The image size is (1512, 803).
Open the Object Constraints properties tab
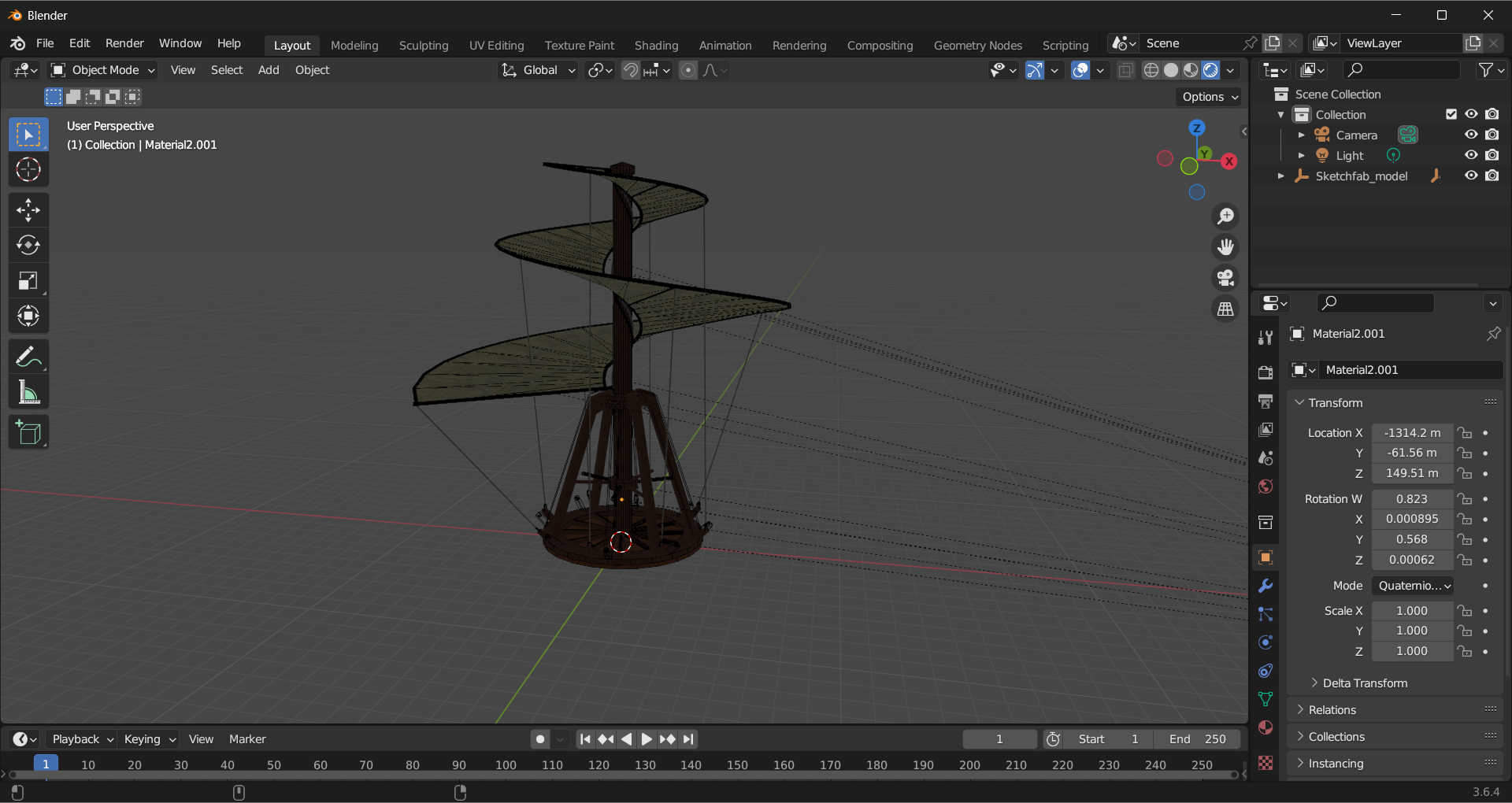tap(1266, 671)
